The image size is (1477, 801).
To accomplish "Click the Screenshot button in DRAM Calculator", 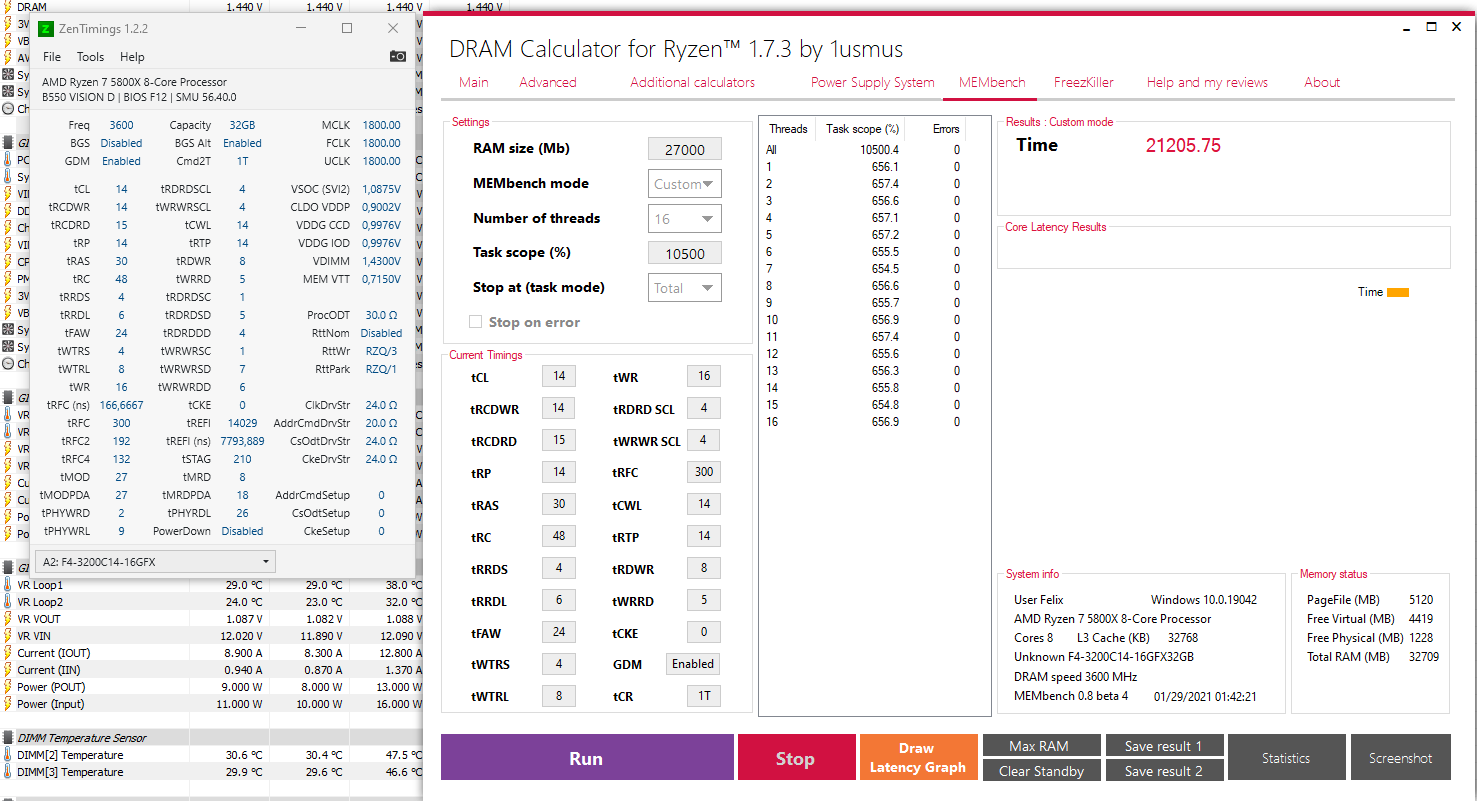I will [1400, 758].
